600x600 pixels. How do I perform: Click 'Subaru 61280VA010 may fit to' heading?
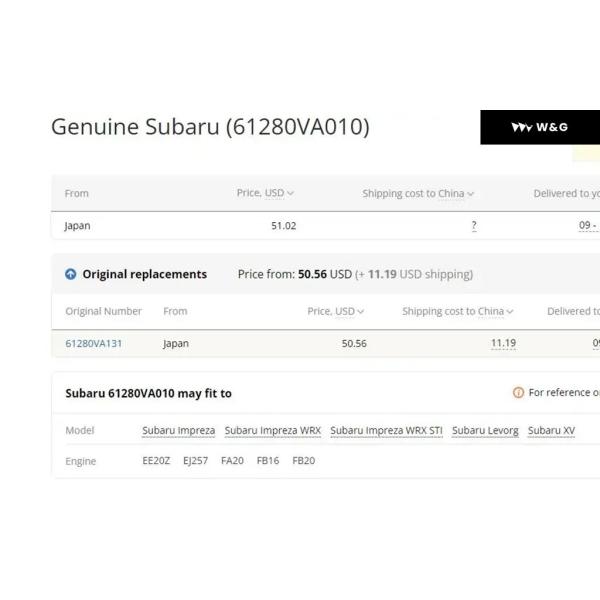148,393
